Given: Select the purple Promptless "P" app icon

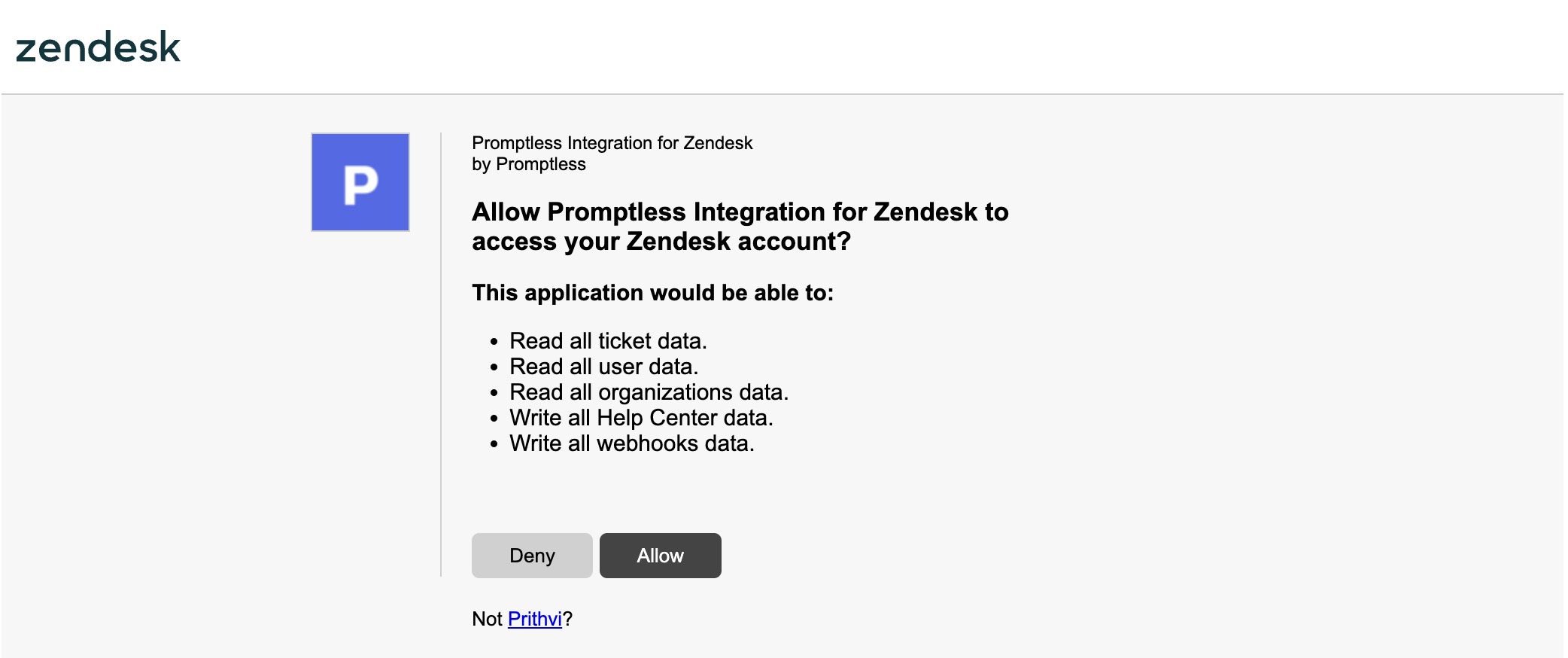Looking at the screenshot, I should pyautogui.click(x=360, y=181).
